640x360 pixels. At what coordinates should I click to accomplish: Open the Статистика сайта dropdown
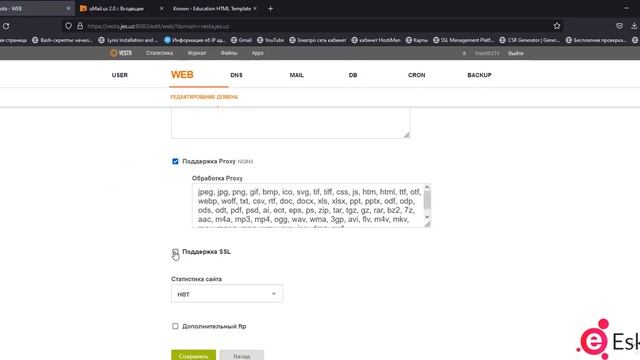click(x=227, y=294)
